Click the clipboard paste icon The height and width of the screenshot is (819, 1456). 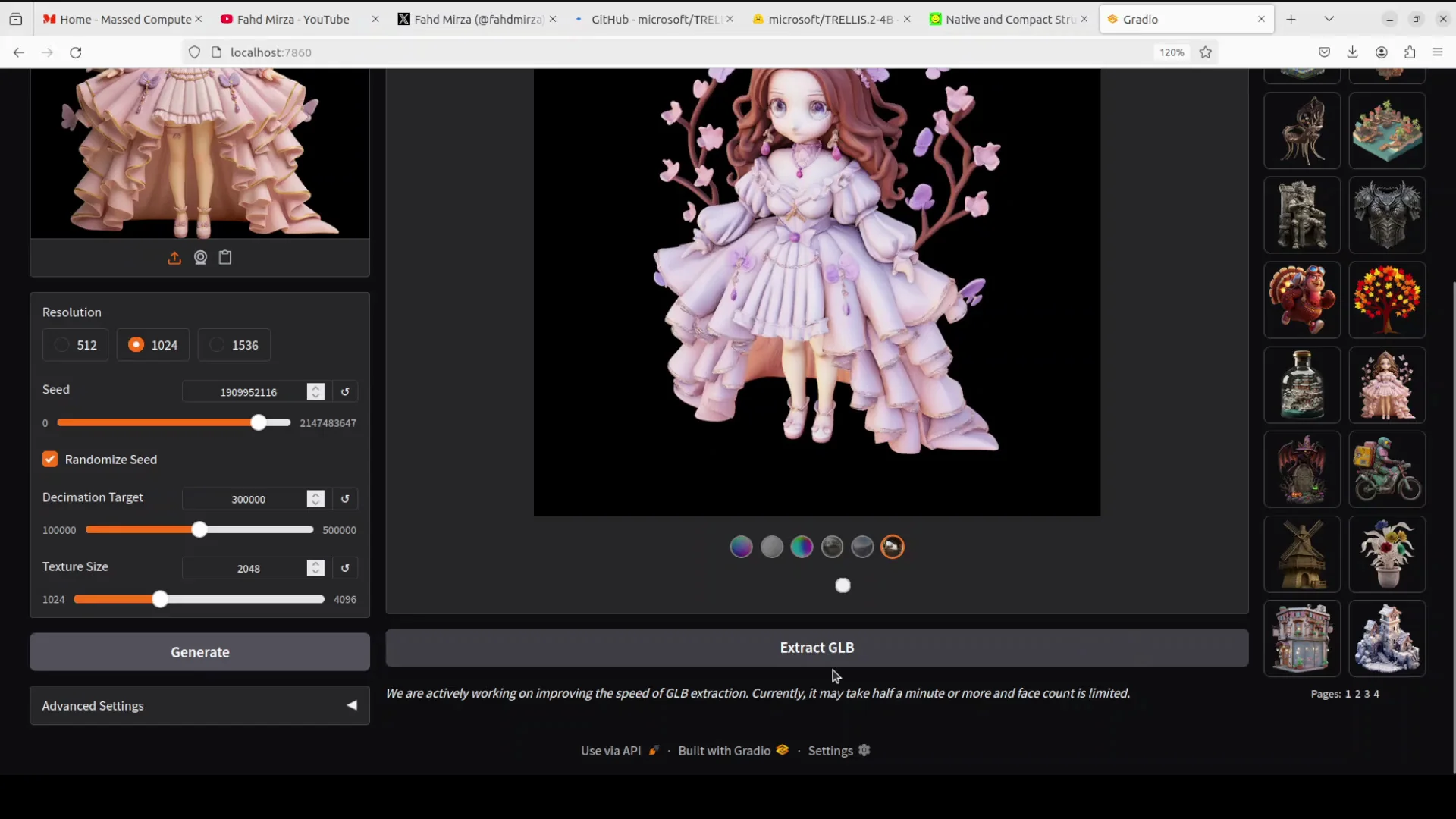coord(225,258)
